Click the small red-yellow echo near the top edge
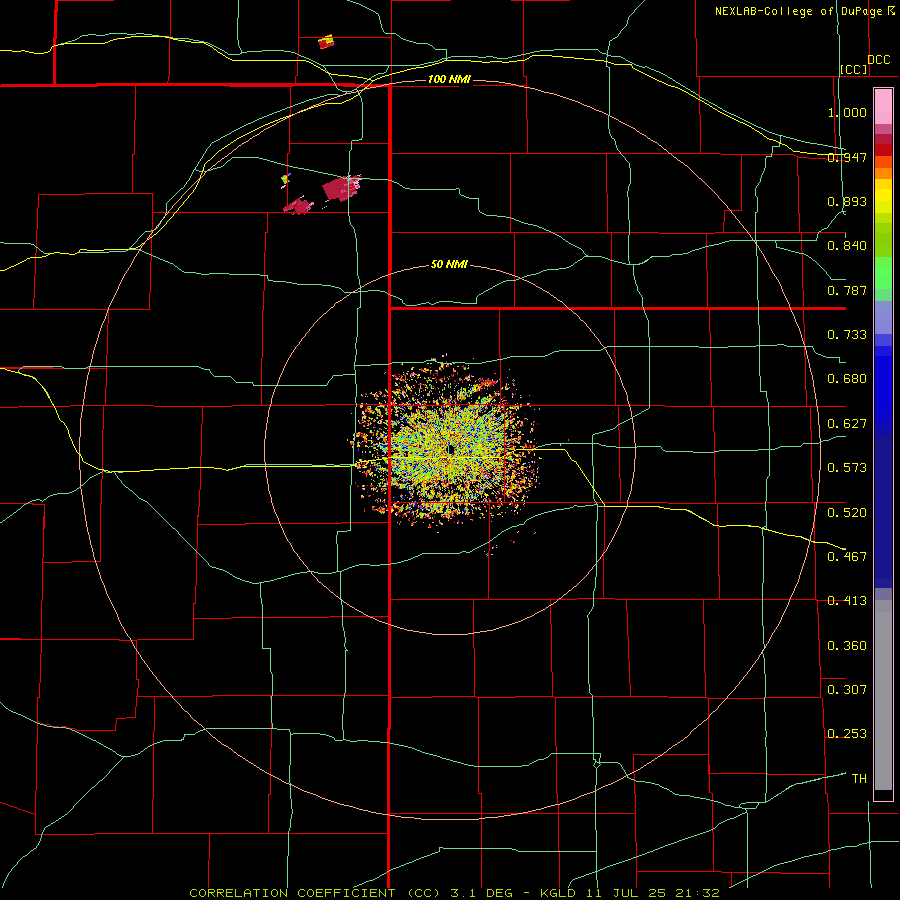 326,41
